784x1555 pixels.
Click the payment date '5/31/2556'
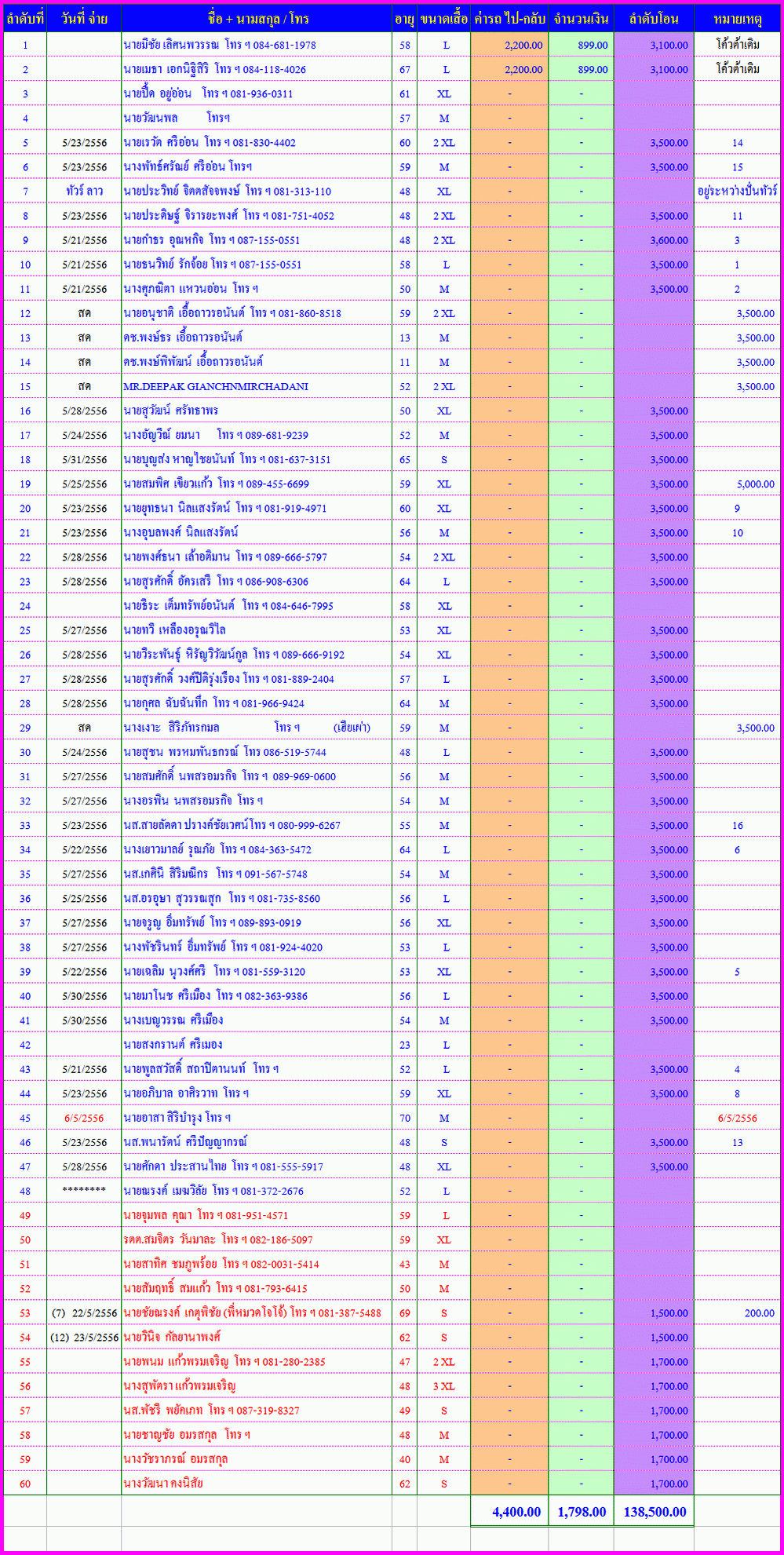[x=84, y=459]
